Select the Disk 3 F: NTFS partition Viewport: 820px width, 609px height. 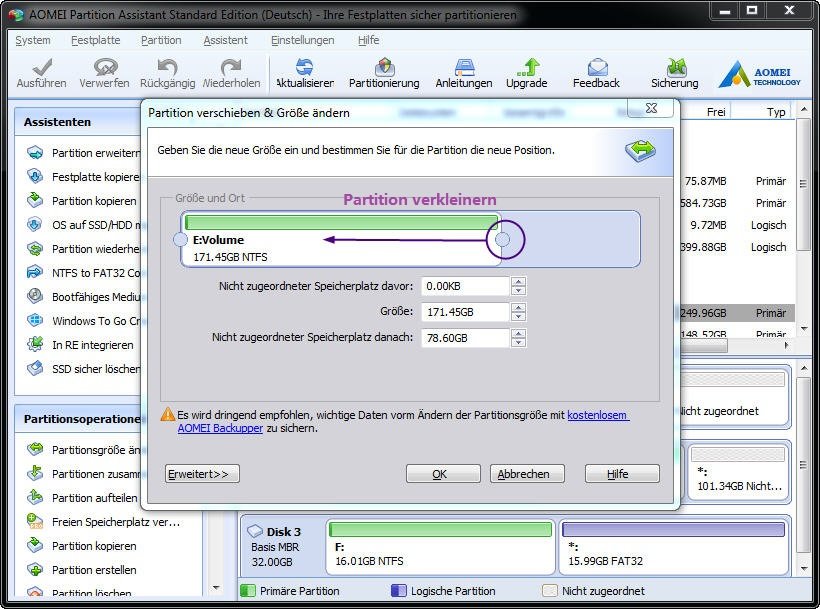point(440,546)
